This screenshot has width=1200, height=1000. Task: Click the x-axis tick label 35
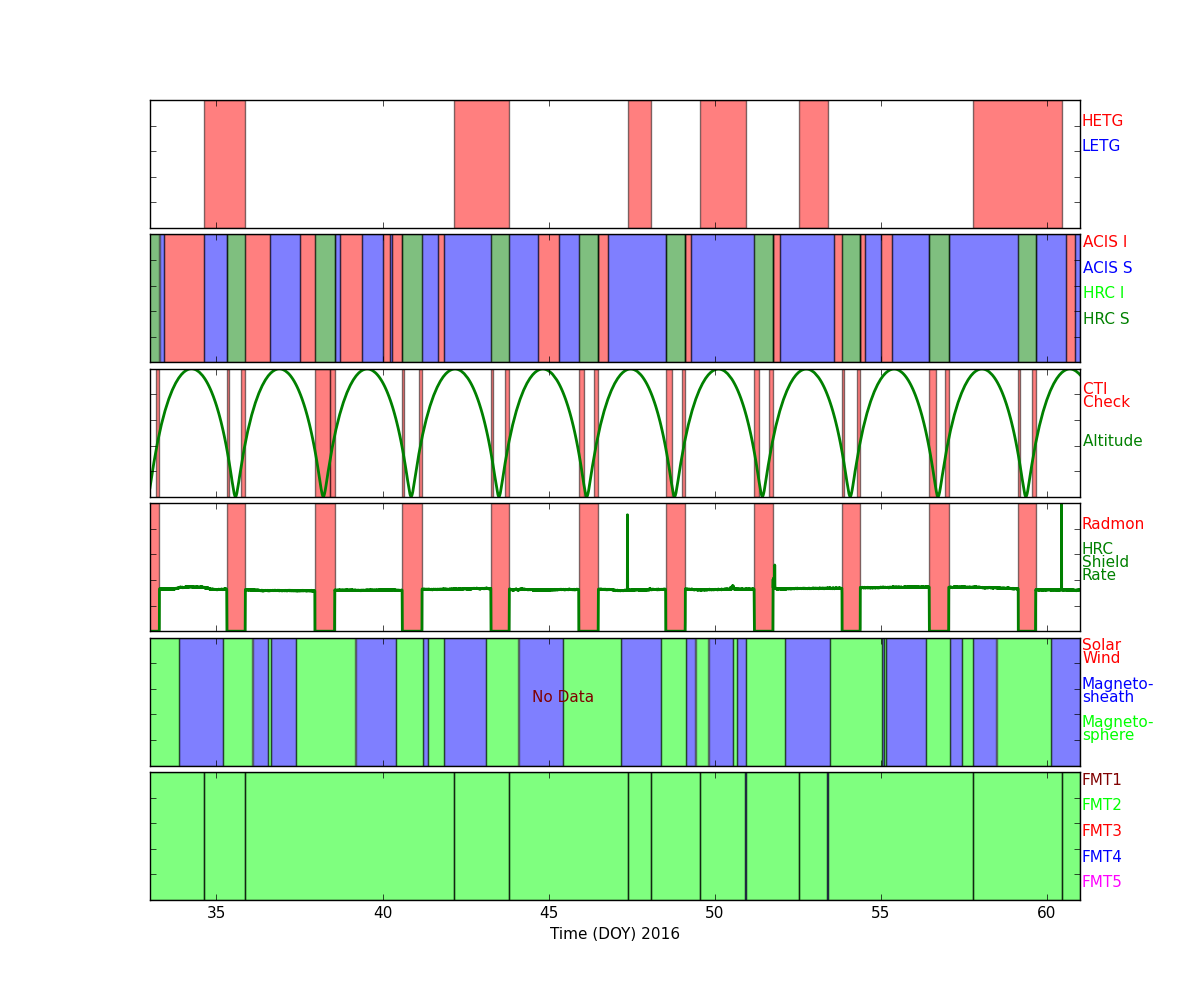(216, 913)
